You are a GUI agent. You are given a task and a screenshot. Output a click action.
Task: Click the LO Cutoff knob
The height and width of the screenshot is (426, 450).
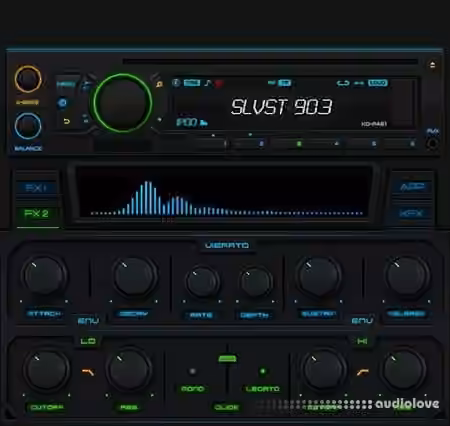click(46, 370)
